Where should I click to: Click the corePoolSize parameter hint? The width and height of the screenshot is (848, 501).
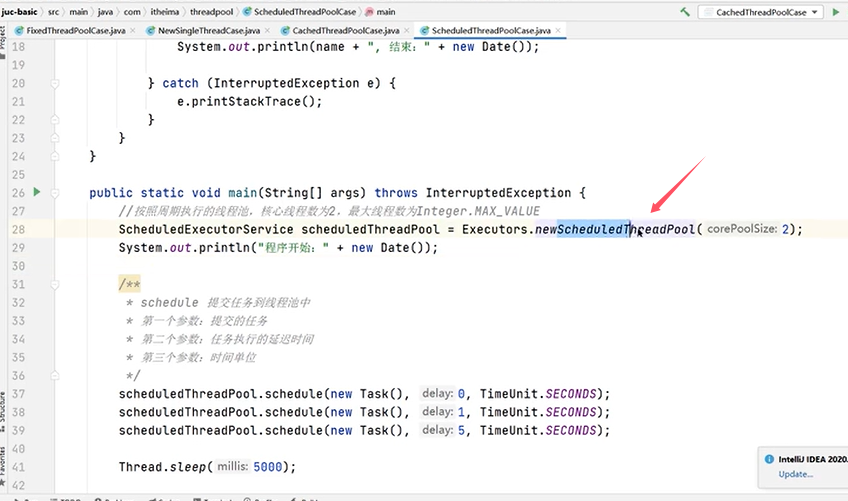click(742, 229)
